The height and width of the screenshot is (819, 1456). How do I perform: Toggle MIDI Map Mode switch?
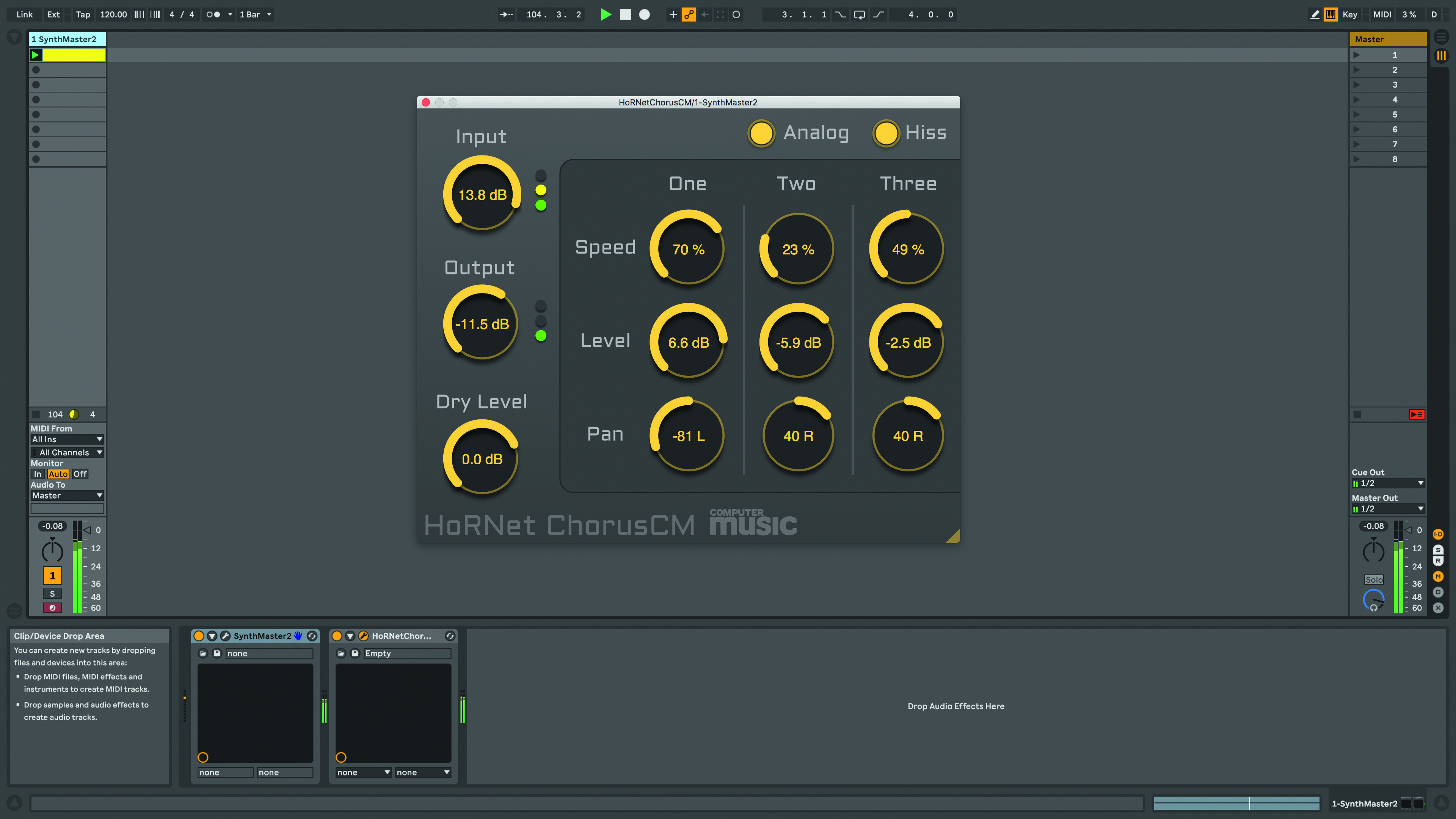point(1382,15)
